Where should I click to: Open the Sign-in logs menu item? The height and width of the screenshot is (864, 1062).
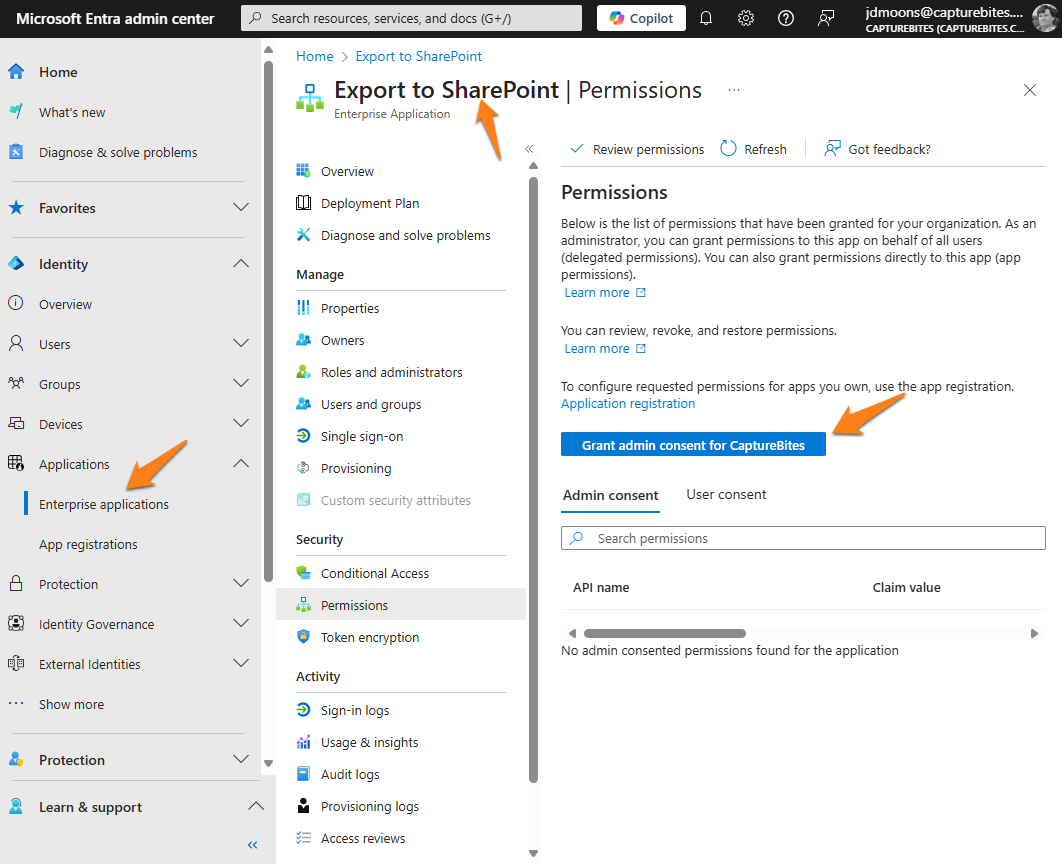355,710
